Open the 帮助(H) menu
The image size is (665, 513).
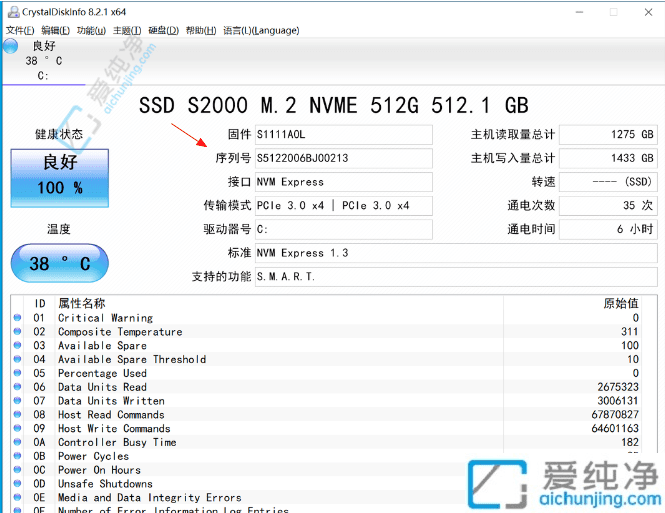(x=201, y=31)
